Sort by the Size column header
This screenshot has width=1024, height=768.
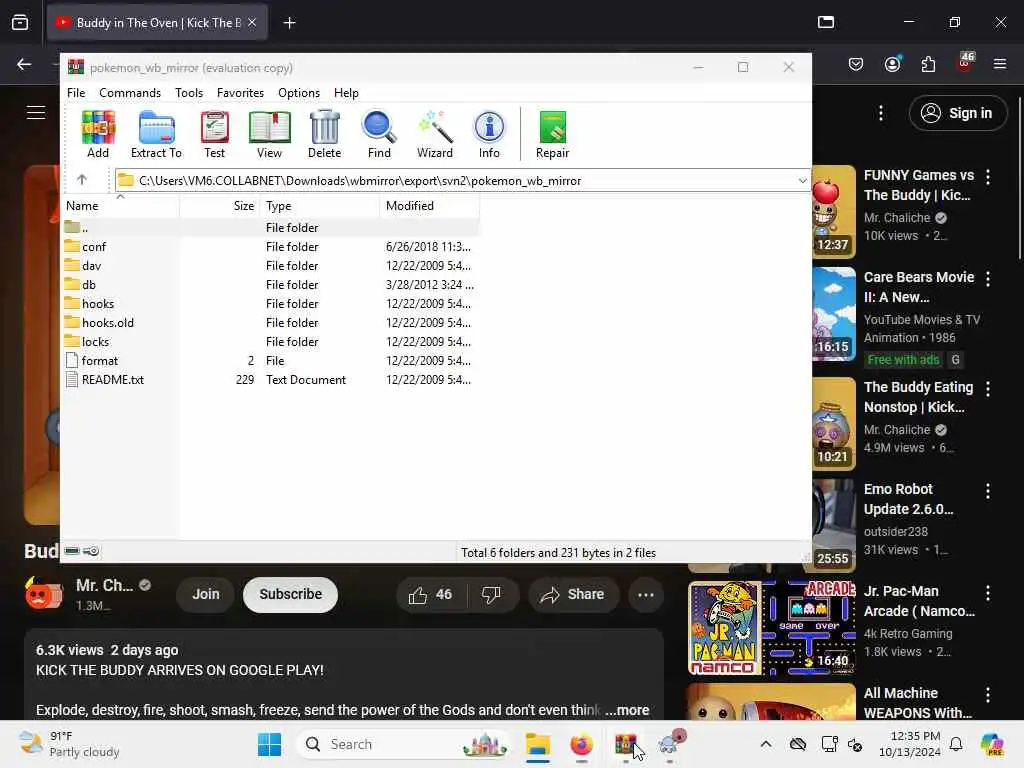219,206
